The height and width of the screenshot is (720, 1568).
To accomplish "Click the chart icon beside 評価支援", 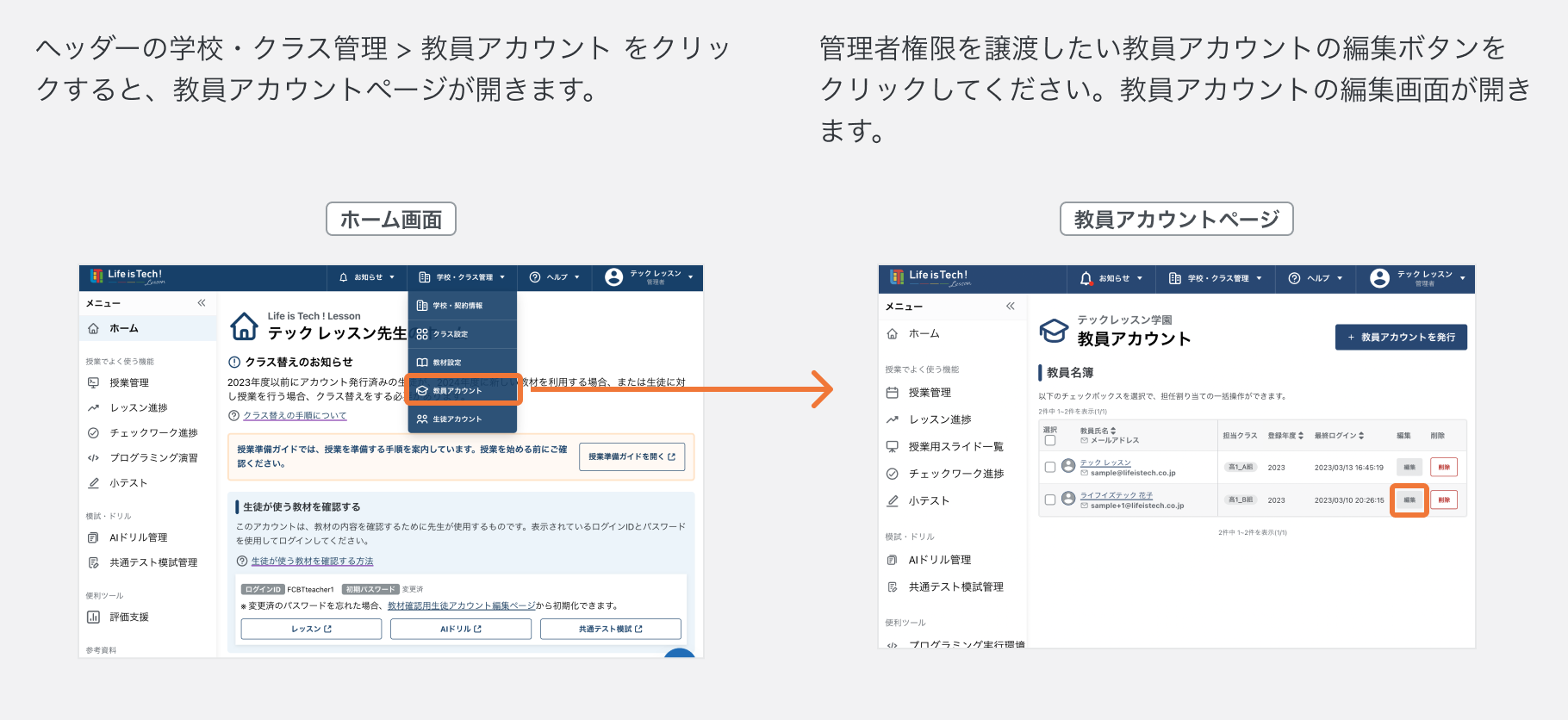I will (x=93, y=617).
